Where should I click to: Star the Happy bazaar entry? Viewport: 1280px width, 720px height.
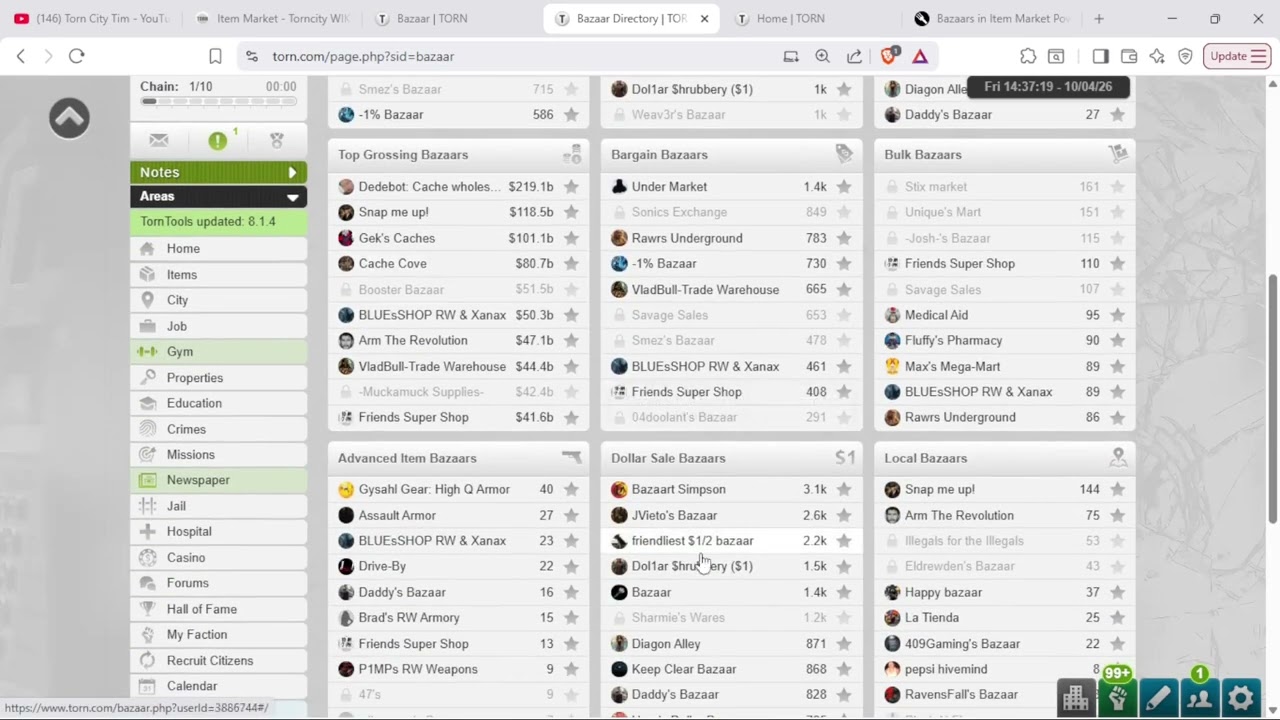1117,592
